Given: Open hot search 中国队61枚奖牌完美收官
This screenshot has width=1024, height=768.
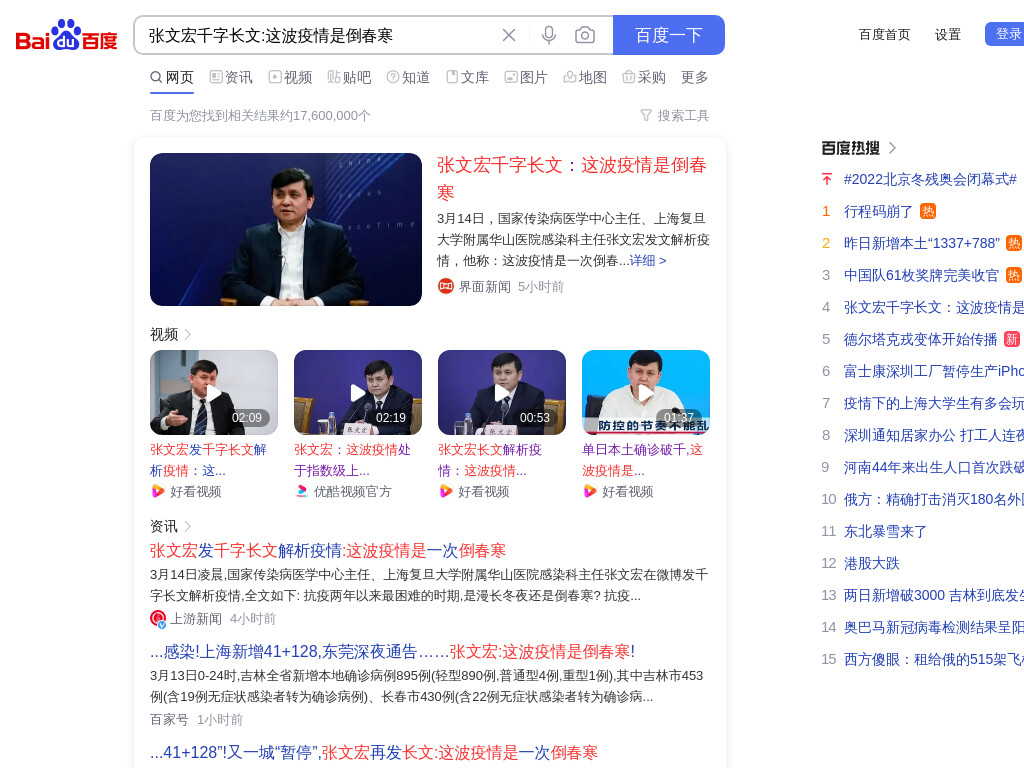Looking at the screenshot, I should [x=921, y=275].
